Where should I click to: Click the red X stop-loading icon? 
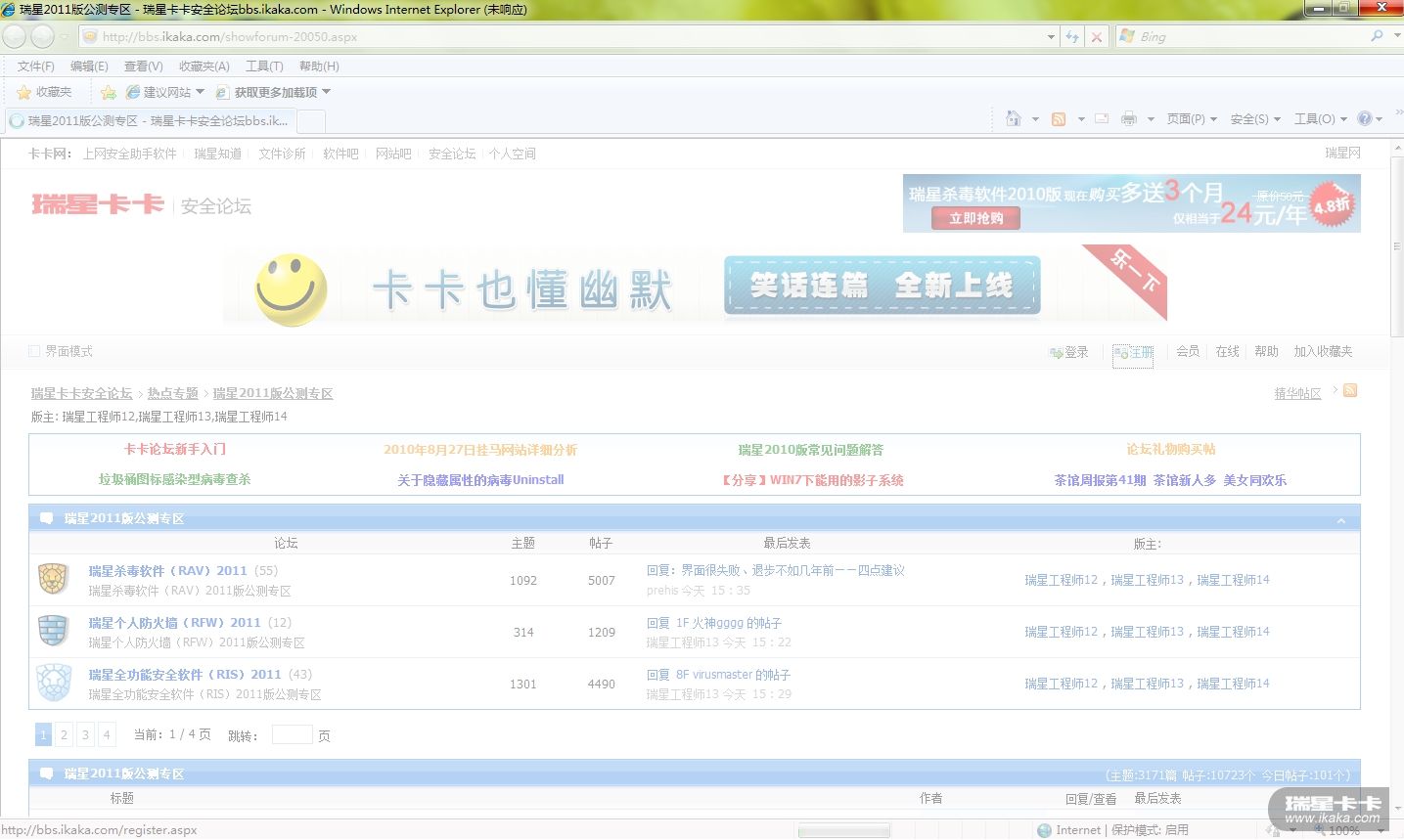pos(1097,37)
